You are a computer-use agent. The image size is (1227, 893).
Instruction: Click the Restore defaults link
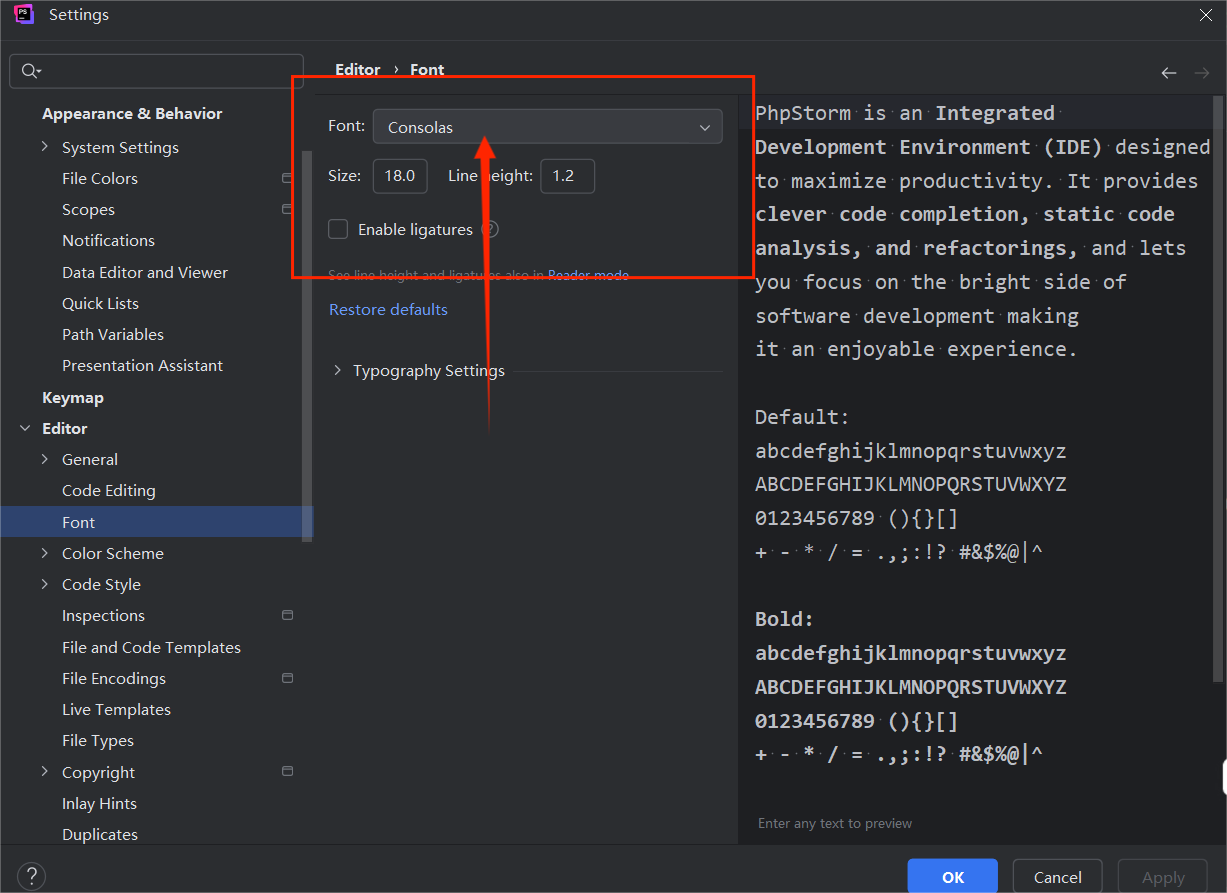tap(388, 309)
